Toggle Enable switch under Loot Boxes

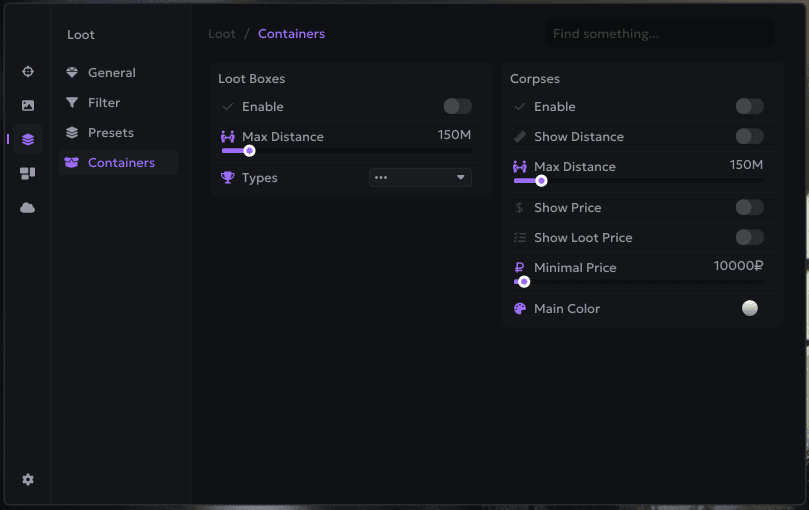click(x=457, y=106)
